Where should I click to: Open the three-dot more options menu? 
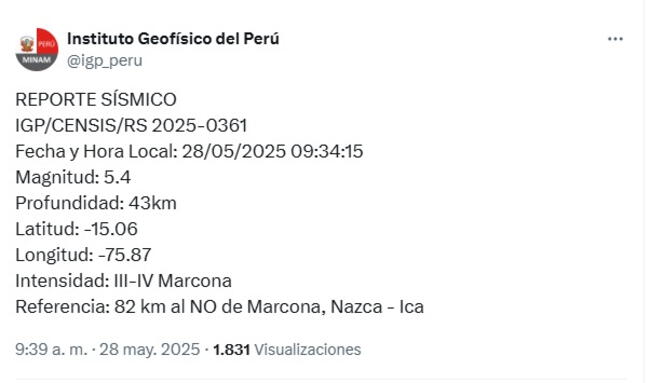(615, 39)
